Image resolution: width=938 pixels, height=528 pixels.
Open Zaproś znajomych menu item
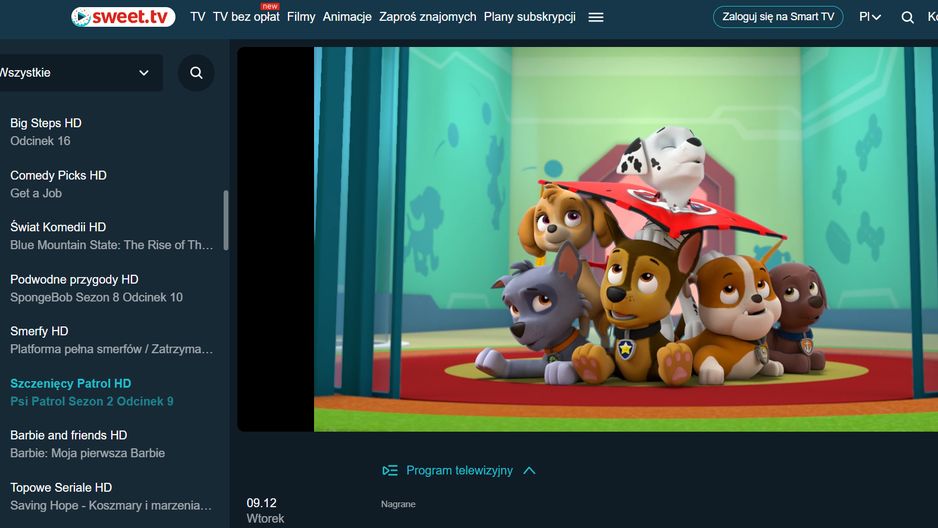pos(428,17)
